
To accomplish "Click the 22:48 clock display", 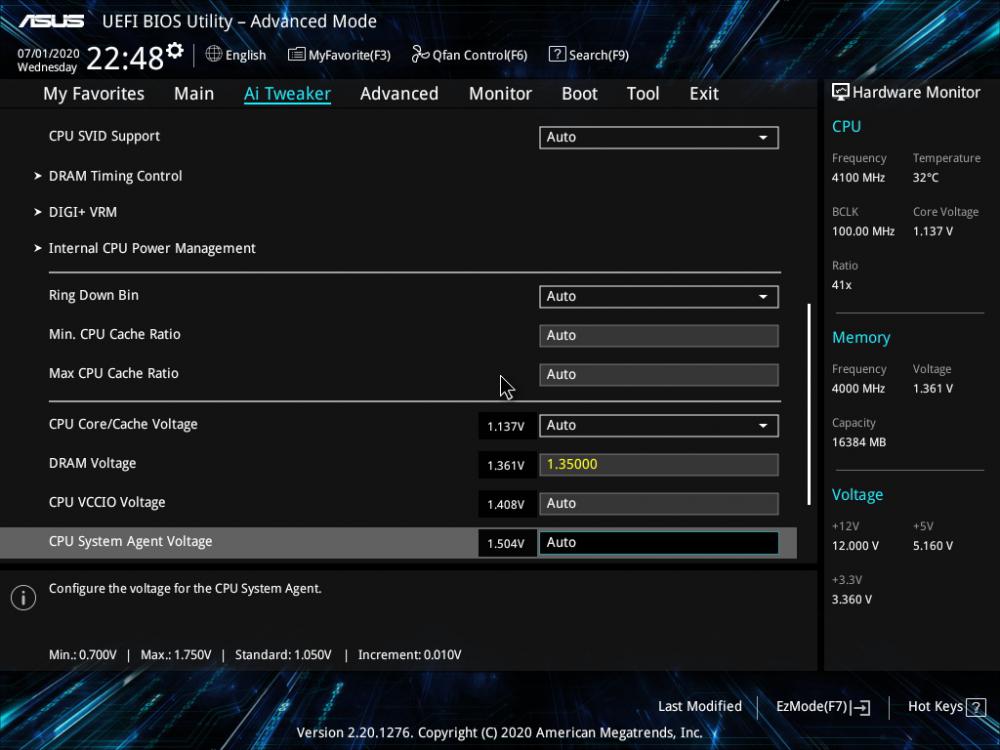I will pos(125,59).
